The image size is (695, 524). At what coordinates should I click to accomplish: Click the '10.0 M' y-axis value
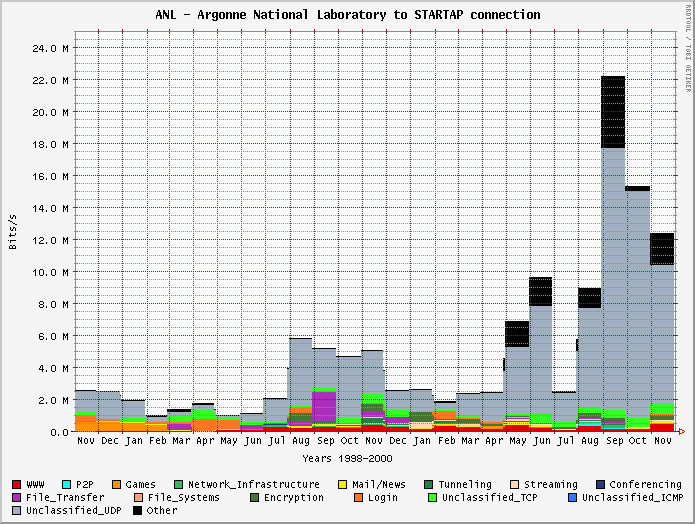click(50, 272)
